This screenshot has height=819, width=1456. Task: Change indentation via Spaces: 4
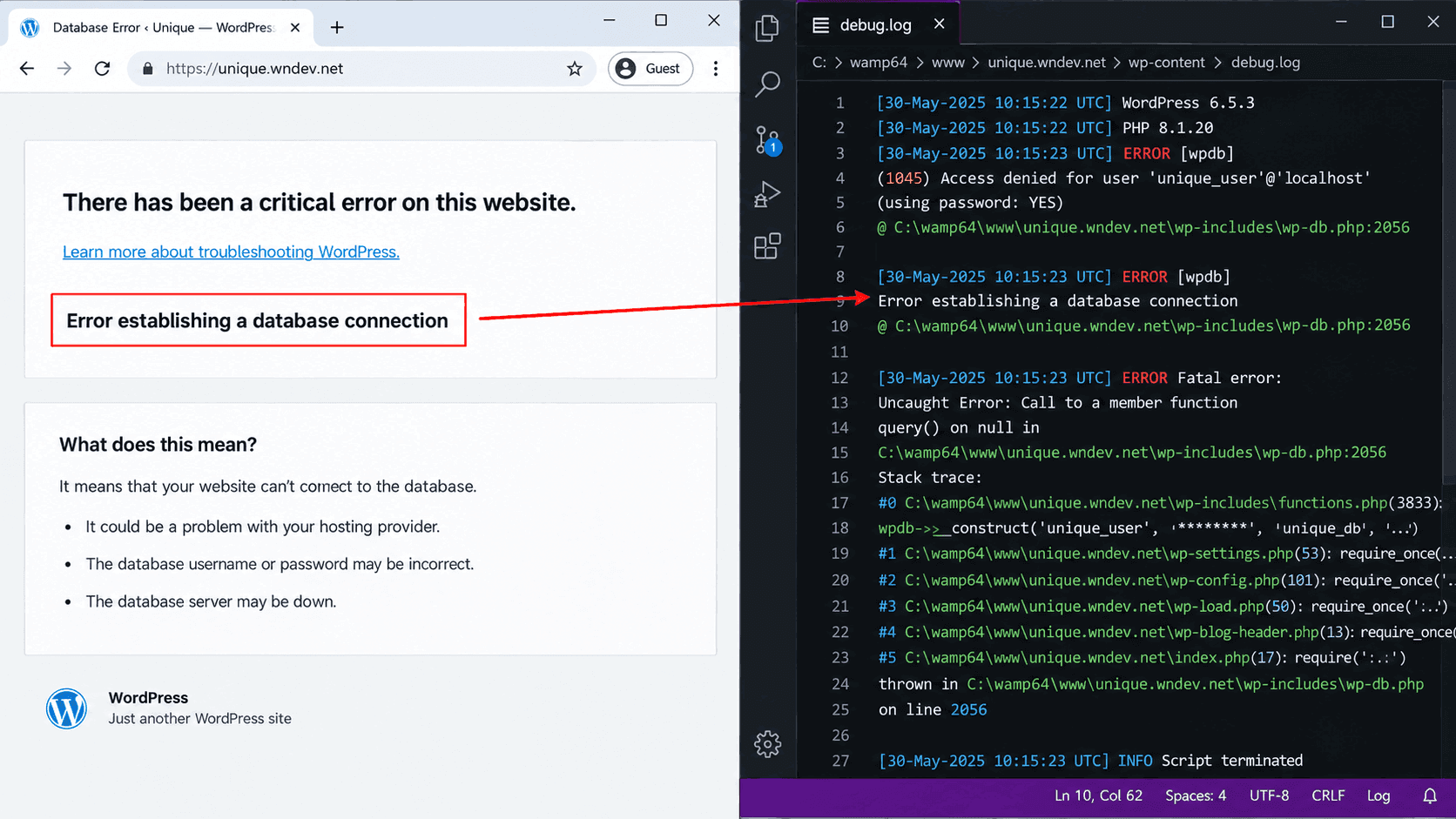1196,796
